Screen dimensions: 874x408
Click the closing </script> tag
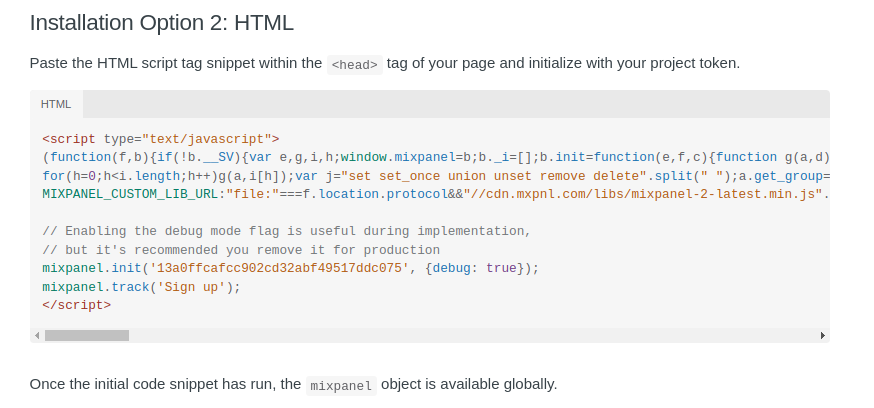[x=77, y=305]
